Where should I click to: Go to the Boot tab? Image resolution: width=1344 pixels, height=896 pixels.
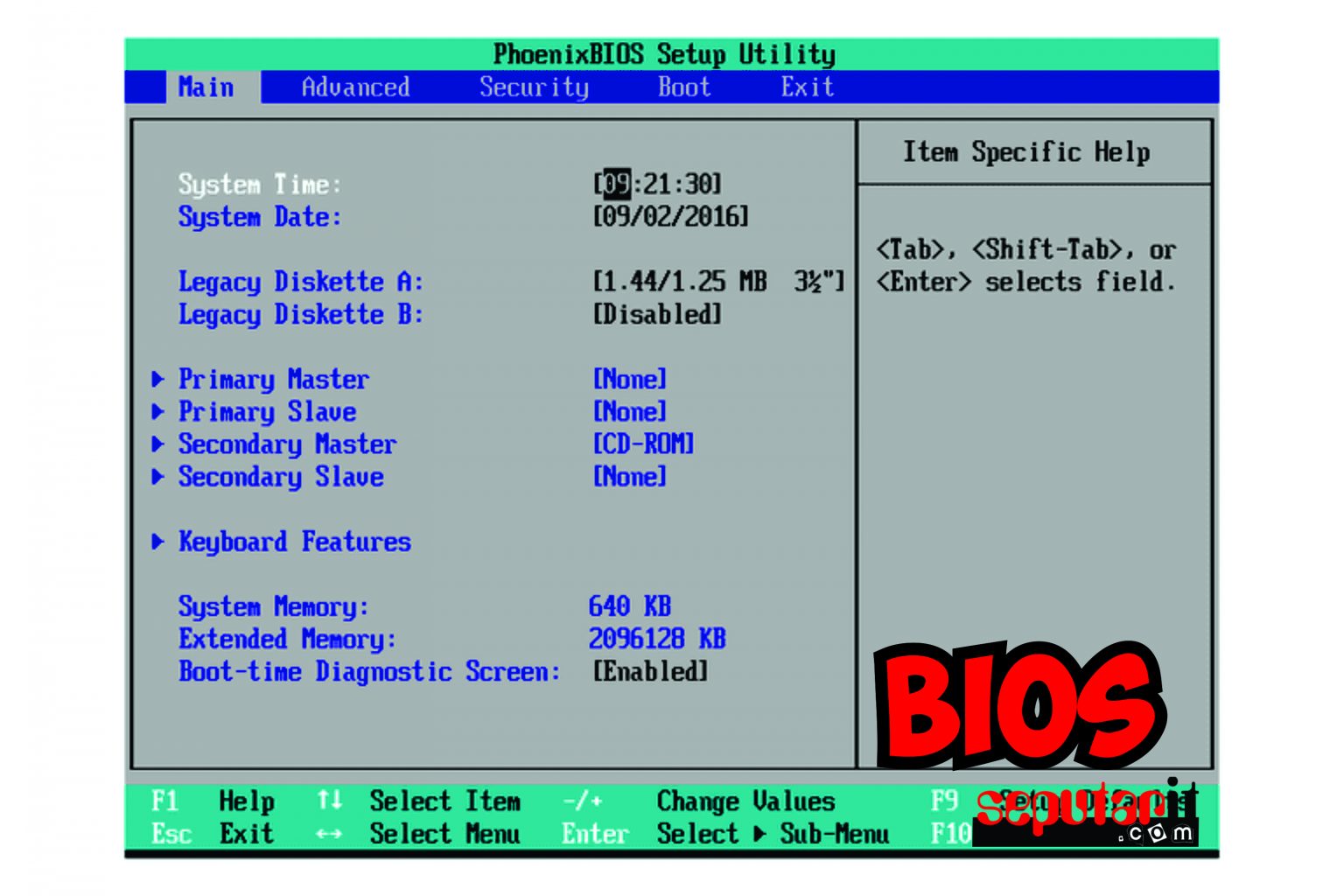(x=684, y=87)
